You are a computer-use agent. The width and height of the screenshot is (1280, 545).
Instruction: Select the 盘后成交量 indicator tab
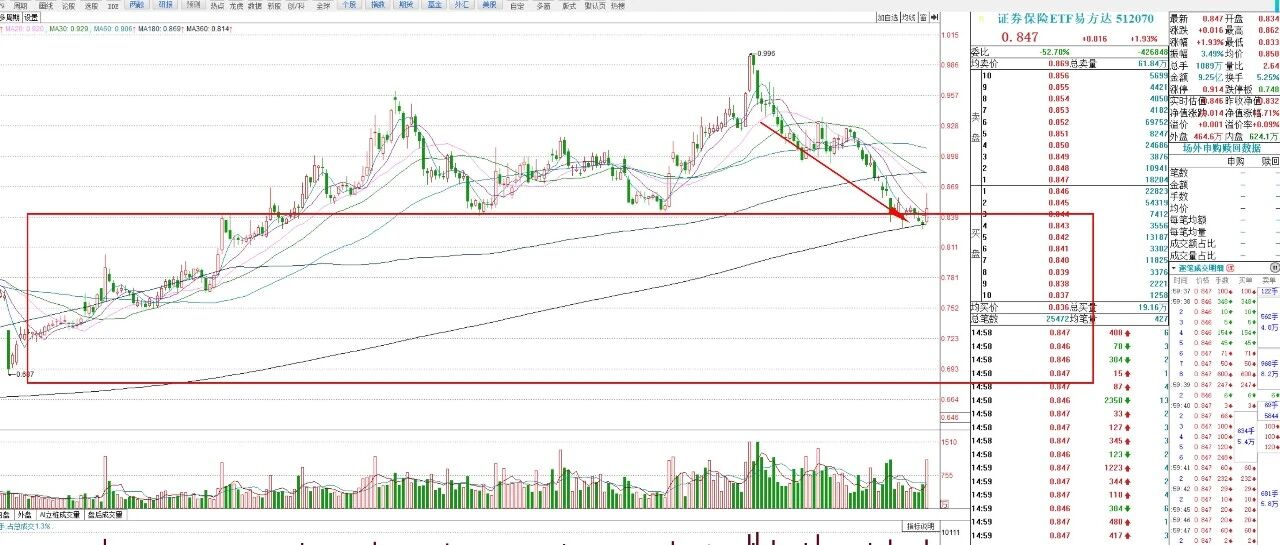tap(105, 515)
